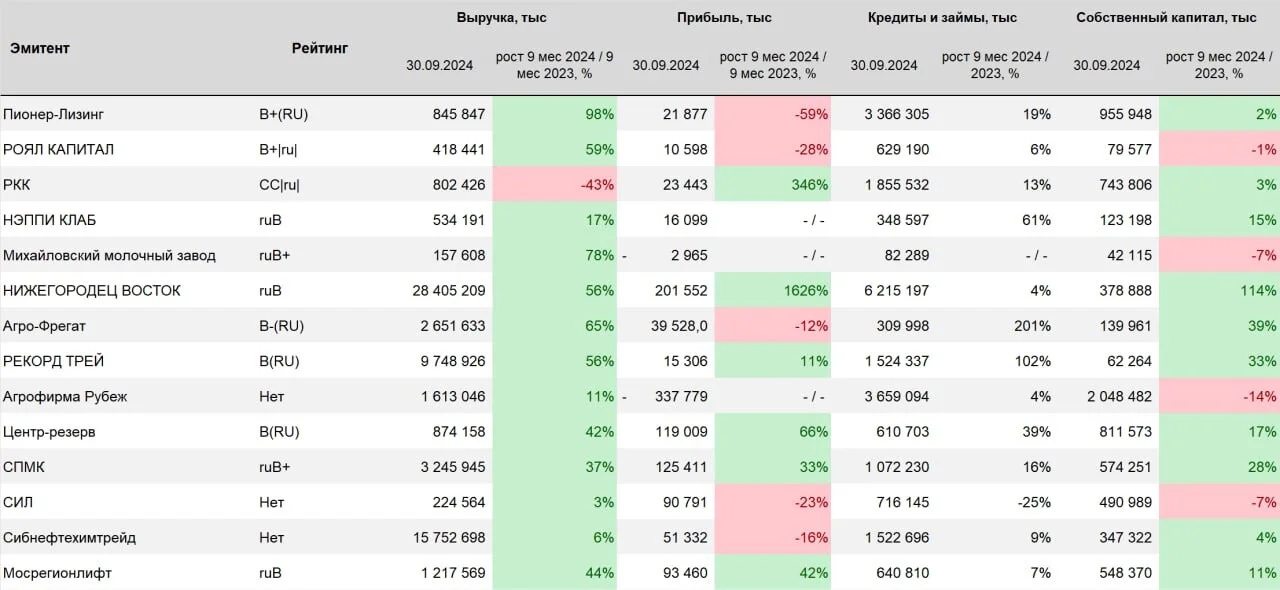Select equity value 79 577
The image size is (1280, 590).
click(1129, 149)
